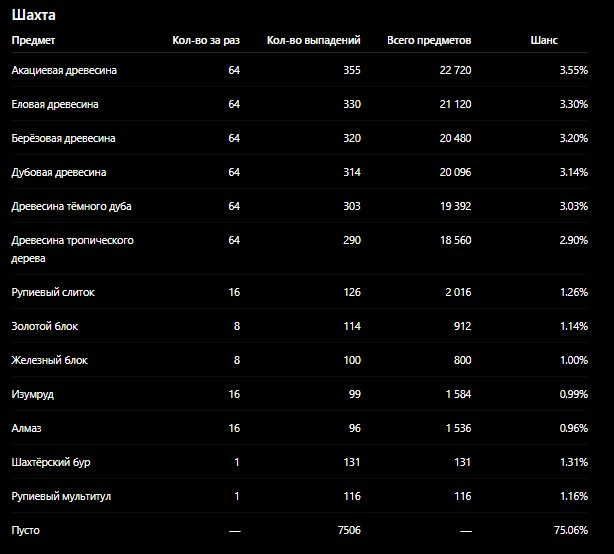The image size is (614, 554).
Task: Click the Всего предметов column header
Action: 429,40
